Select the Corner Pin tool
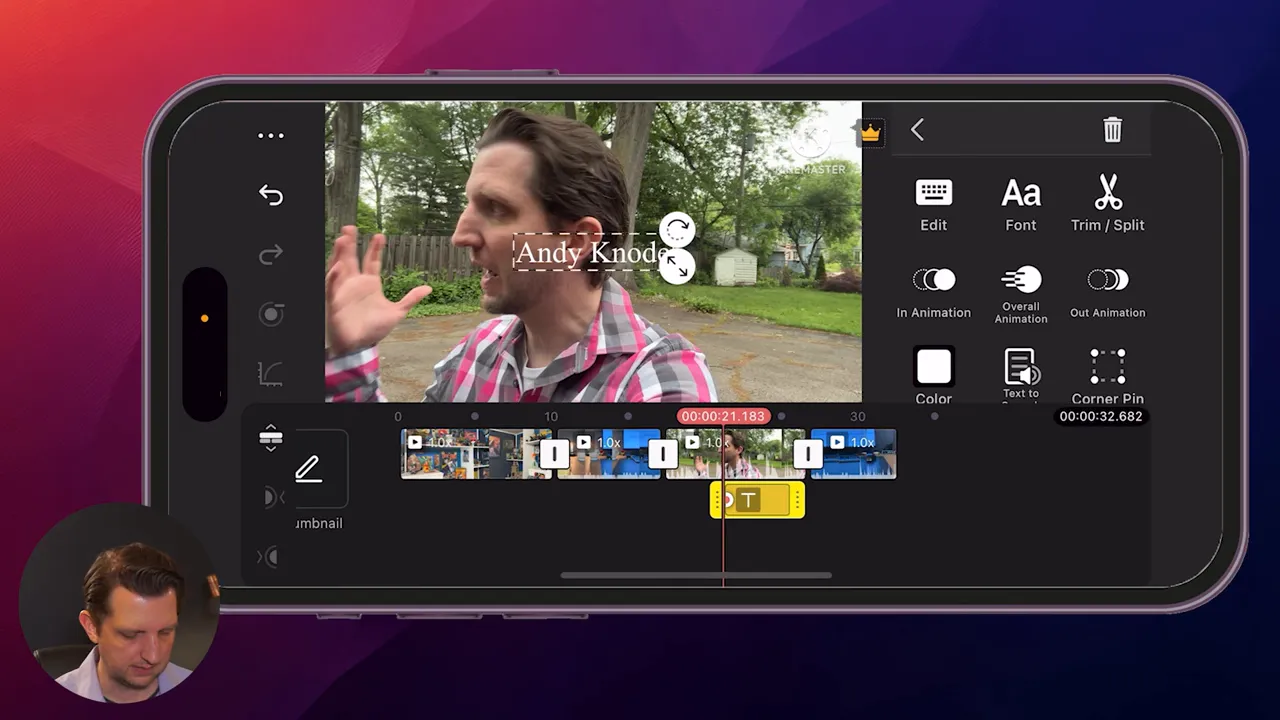The height and width of the screenshot is (720, 1280). tap(1107, 376)
